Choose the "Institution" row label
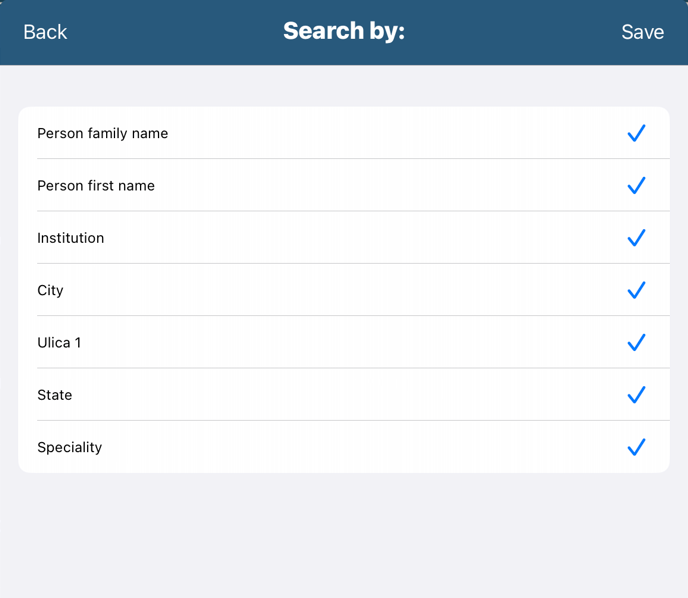The width and height of the screenshot is (688, 598). point(70,238)
